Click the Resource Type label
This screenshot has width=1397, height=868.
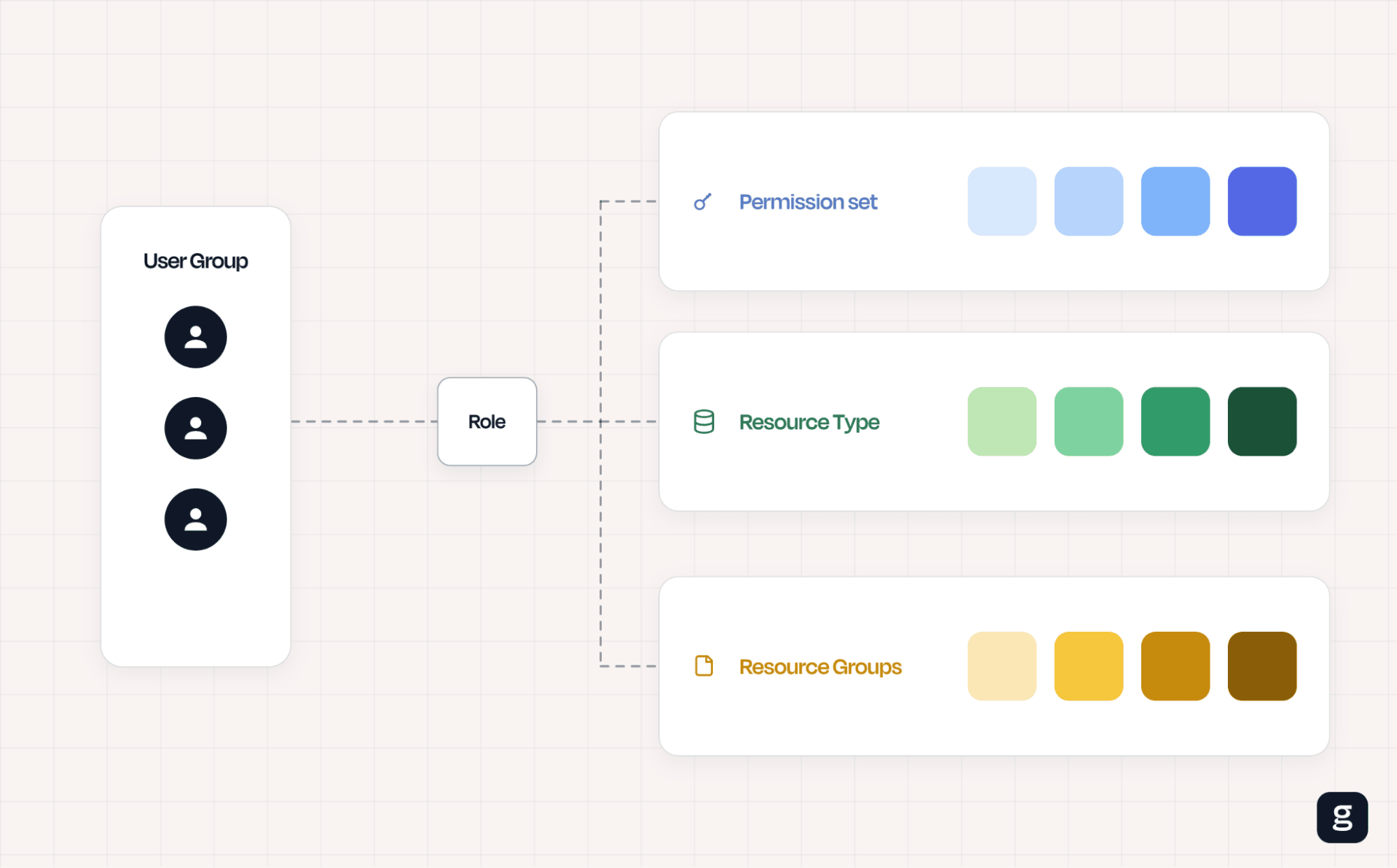[x=809, y=422]
